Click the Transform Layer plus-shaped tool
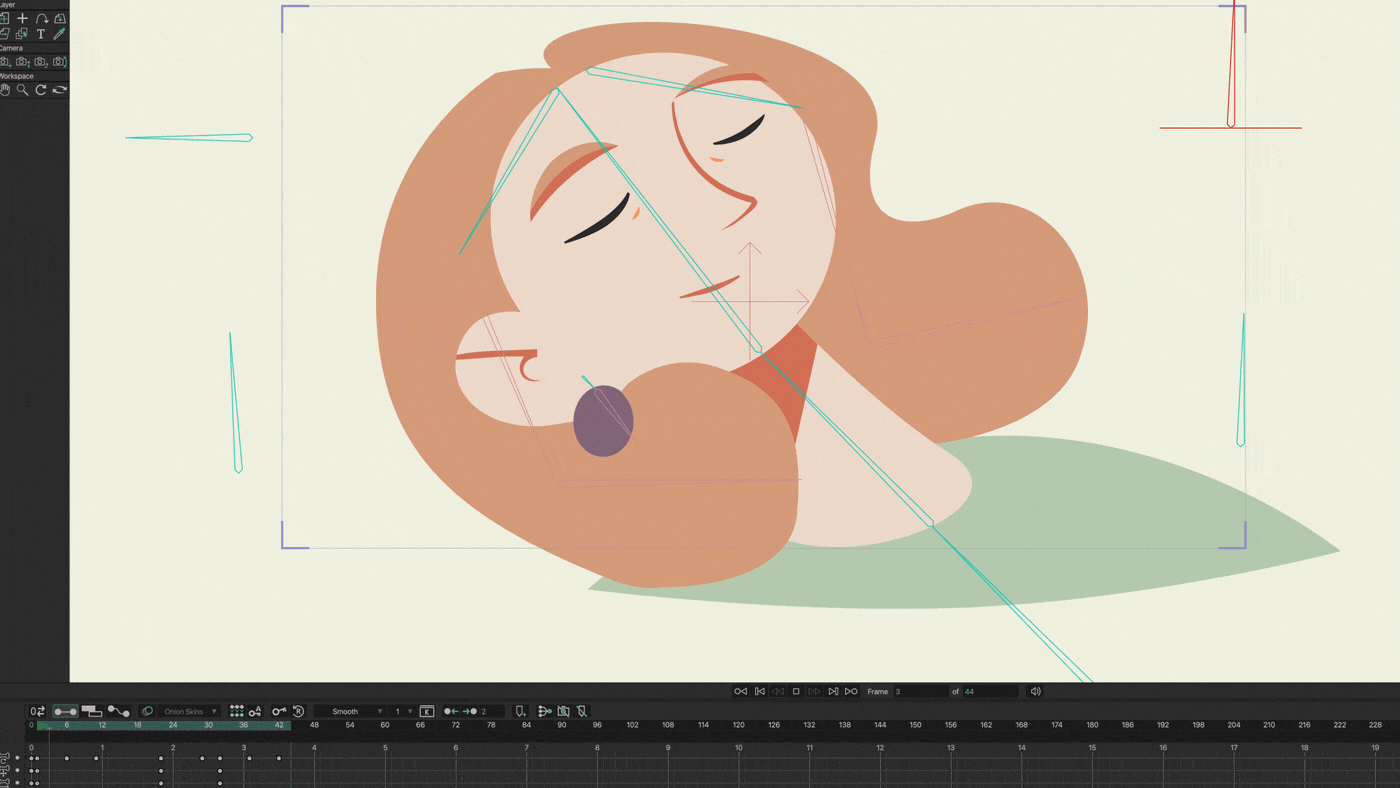The height and width of the screenshot is (788, 1400). pos(22,18)
